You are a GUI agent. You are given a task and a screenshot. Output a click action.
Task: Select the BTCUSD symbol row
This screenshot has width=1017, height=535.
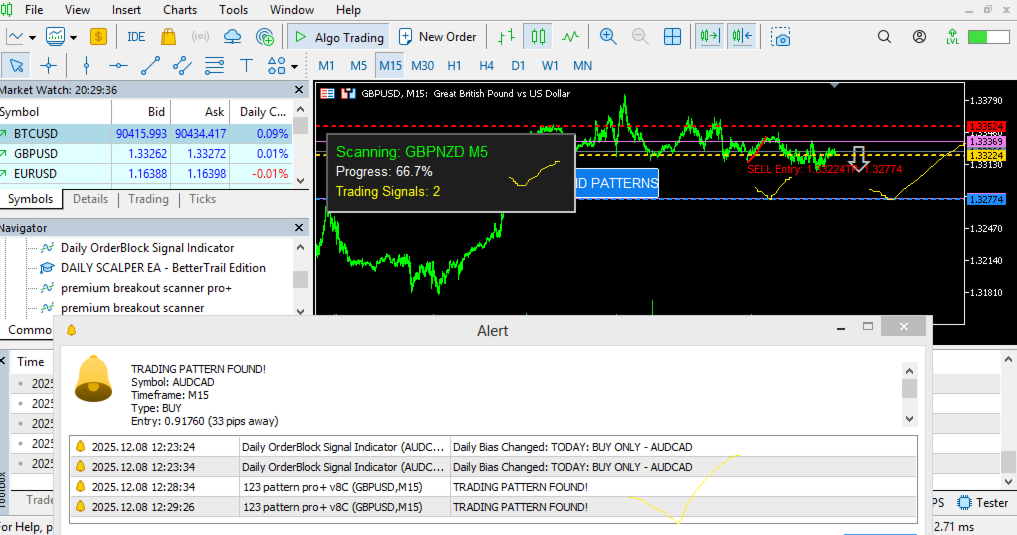click(x=146, y=134)
